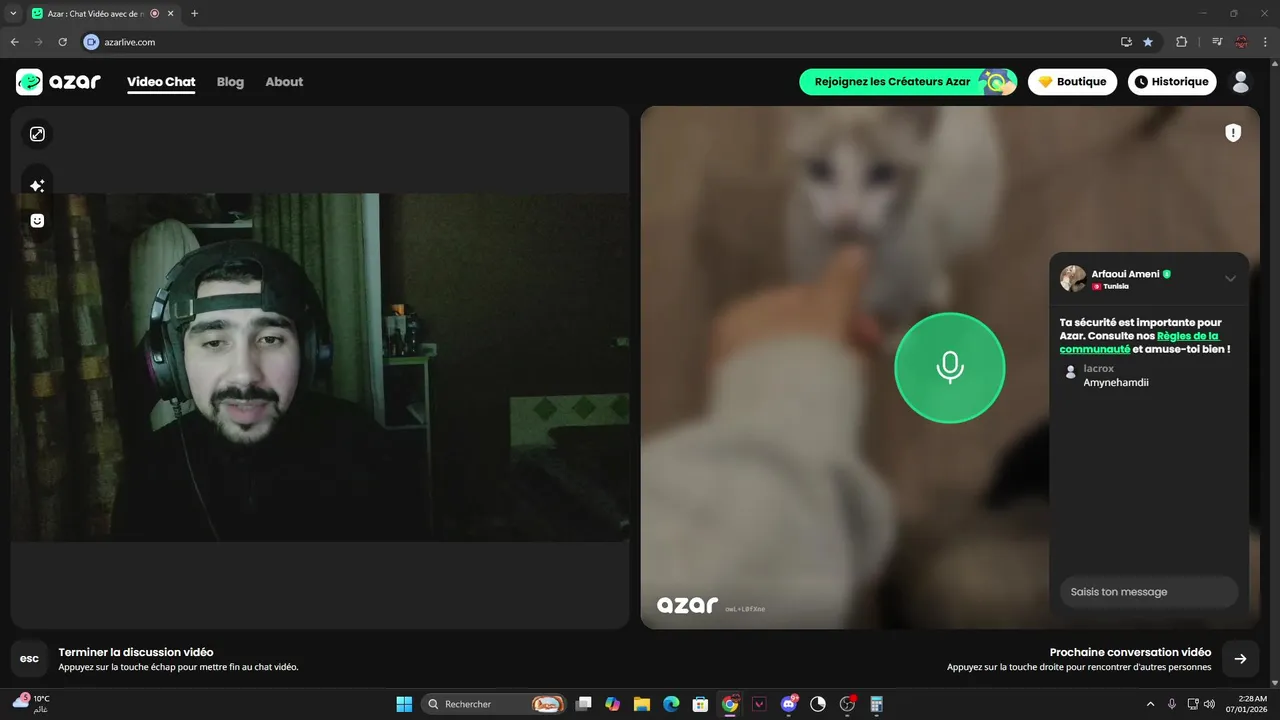The height and width of the screenshot is (720, 1280).
Task: Open Discord from the taskbar
Action: [x=789, y=704]
